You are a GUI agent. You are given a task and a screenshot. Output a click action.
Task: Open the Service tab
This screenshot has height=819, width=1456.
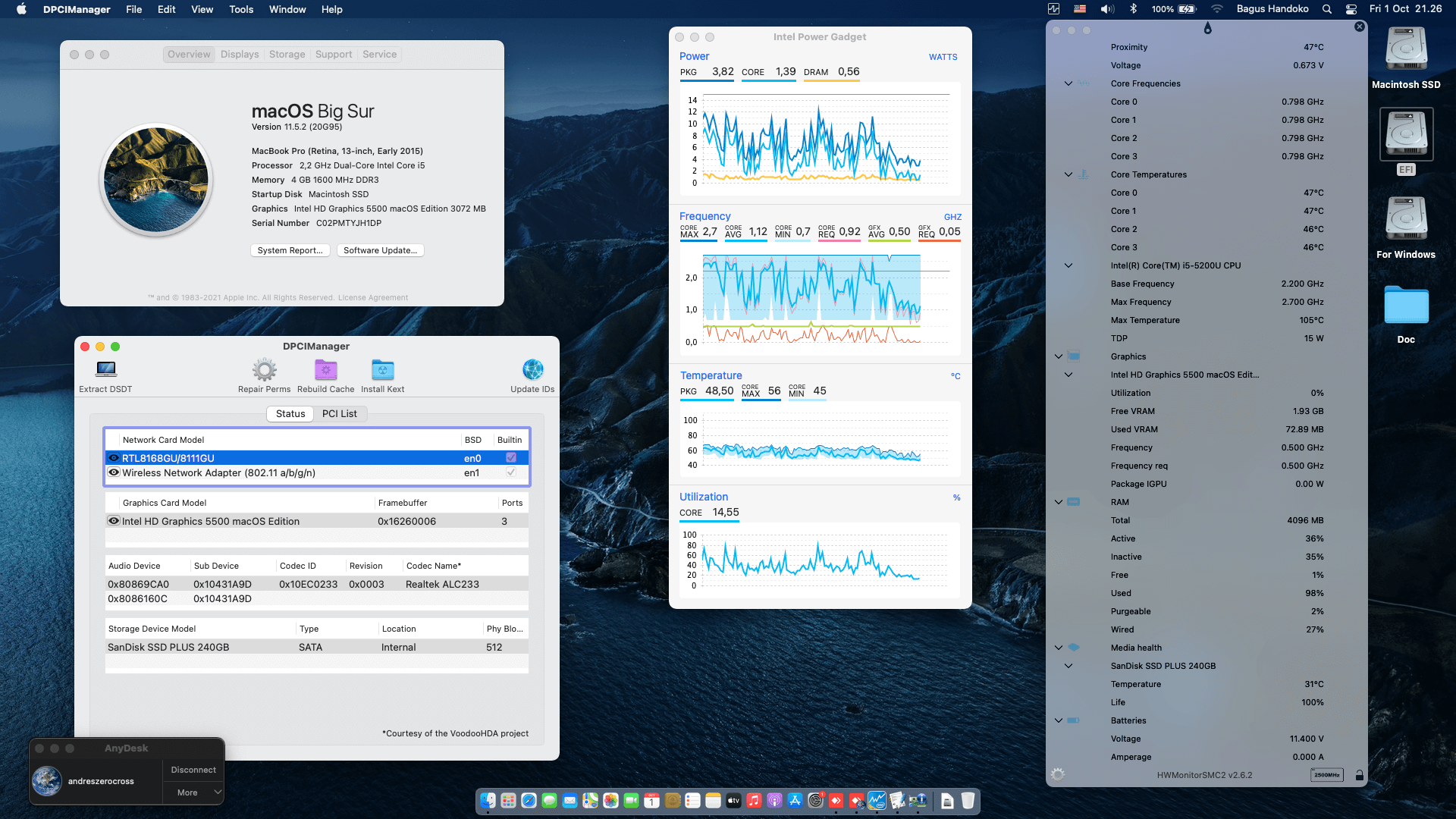pos(379,55)
